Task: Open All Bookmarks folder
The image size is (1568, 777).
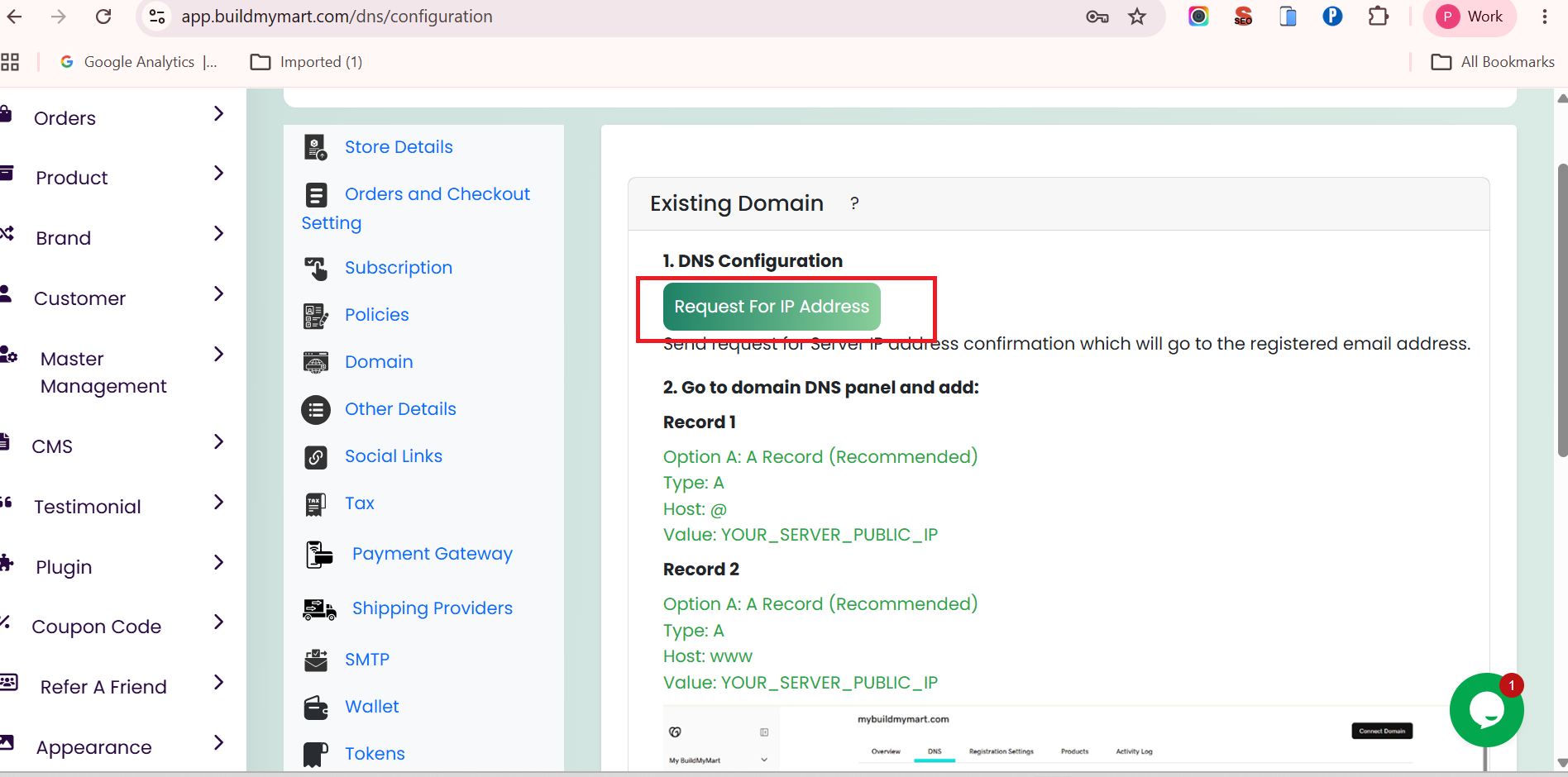Action: pos(1493,62)
